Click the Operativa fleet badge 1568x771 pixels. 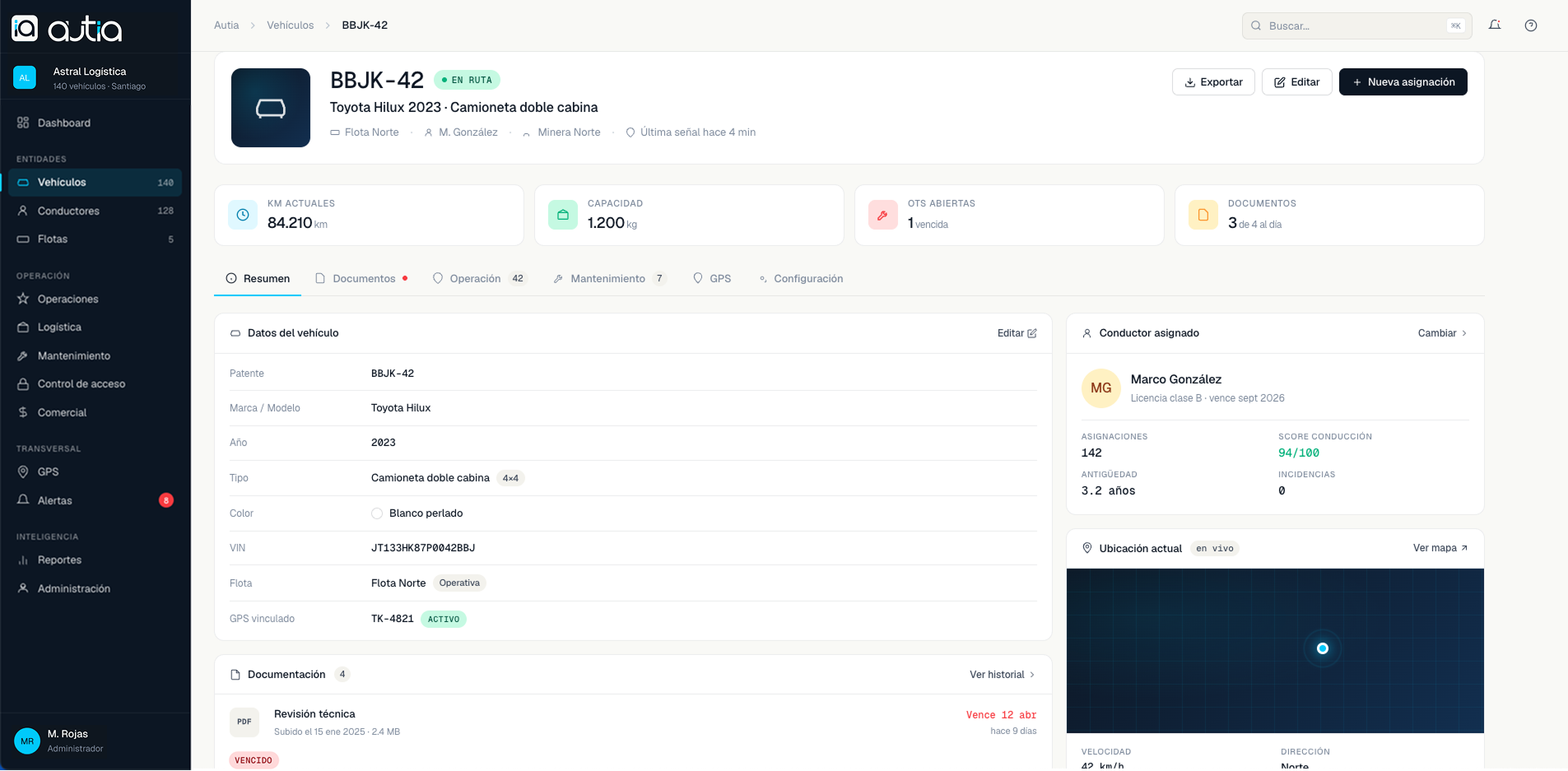[459, 583]
